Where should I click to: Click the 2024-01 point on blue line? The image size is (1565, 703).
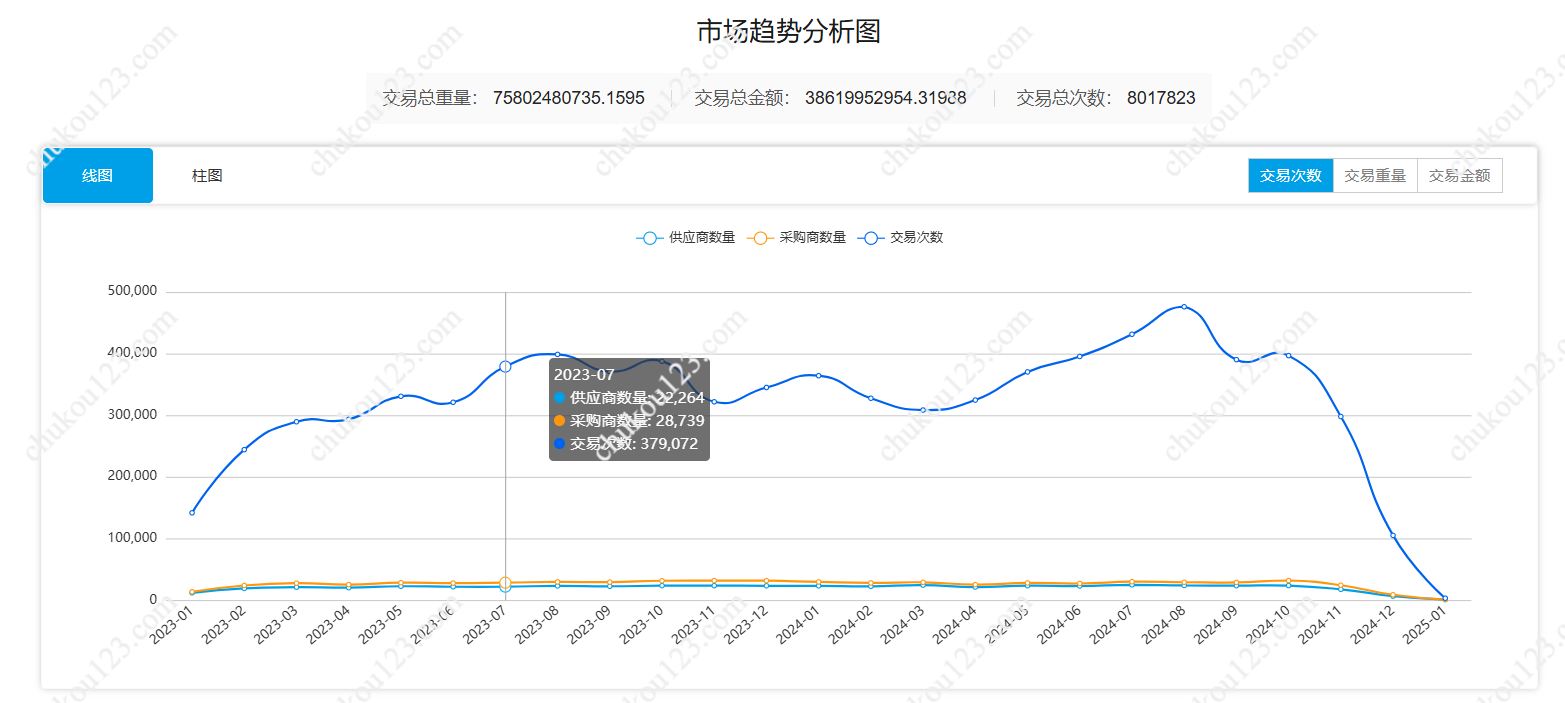coord(818,376)
